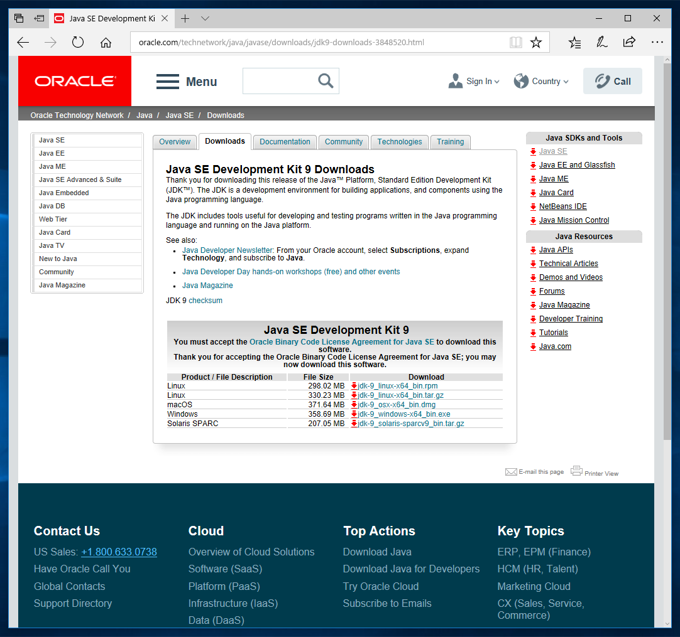The image size is (680, 637).
Task: Select Java SE Advanced & Suite sidebar item
Action: pyautogui.click(x=87, y=180)
